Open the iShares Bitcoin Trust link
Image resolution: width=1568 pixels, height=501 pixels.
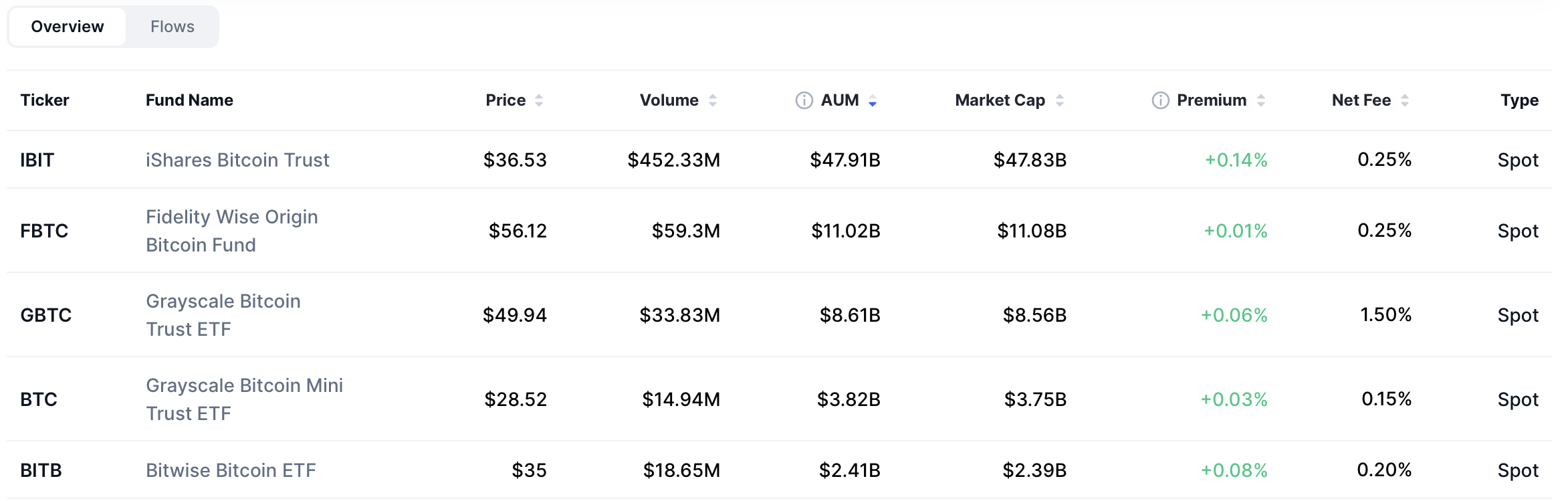(237, 160)
